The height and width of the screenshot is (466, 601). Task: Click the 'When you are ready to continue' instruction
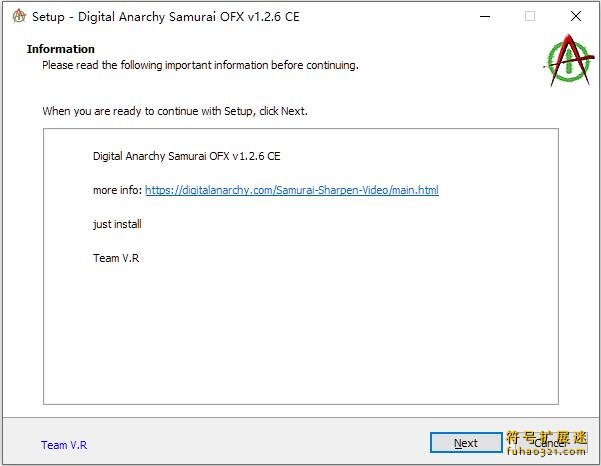175,111
